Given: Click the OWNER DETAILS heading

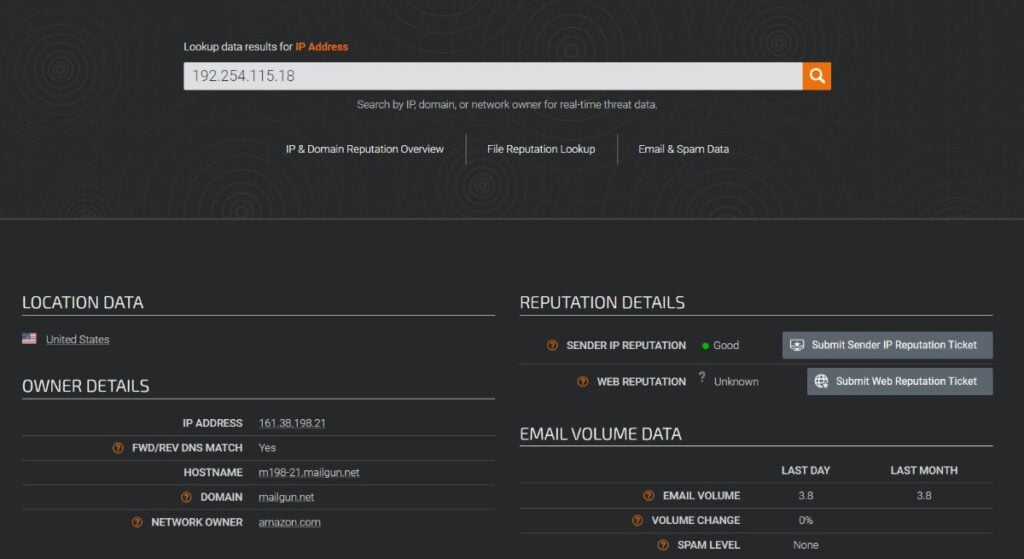Looking at the screenshot, I should pos(86,386).
